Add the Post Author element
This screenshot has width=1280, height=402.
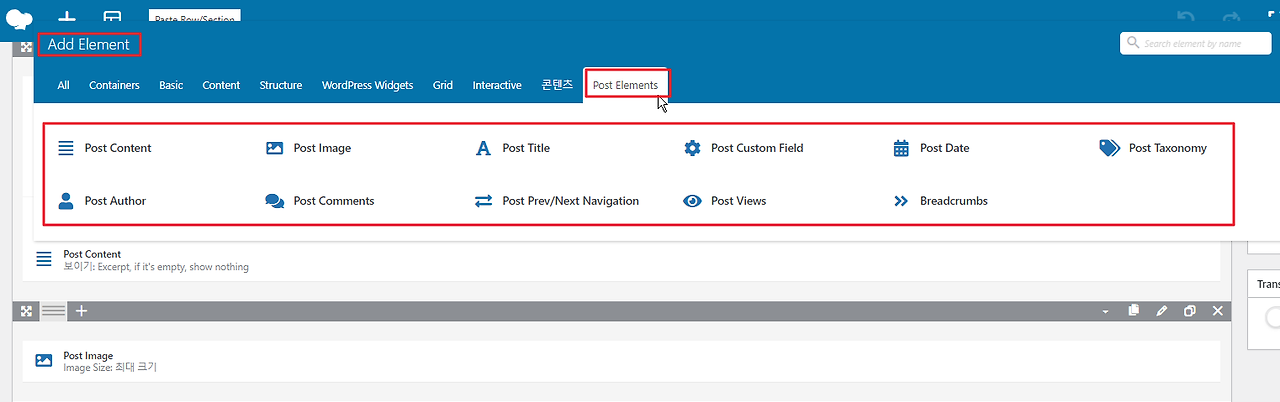click(x=102, y=201)
